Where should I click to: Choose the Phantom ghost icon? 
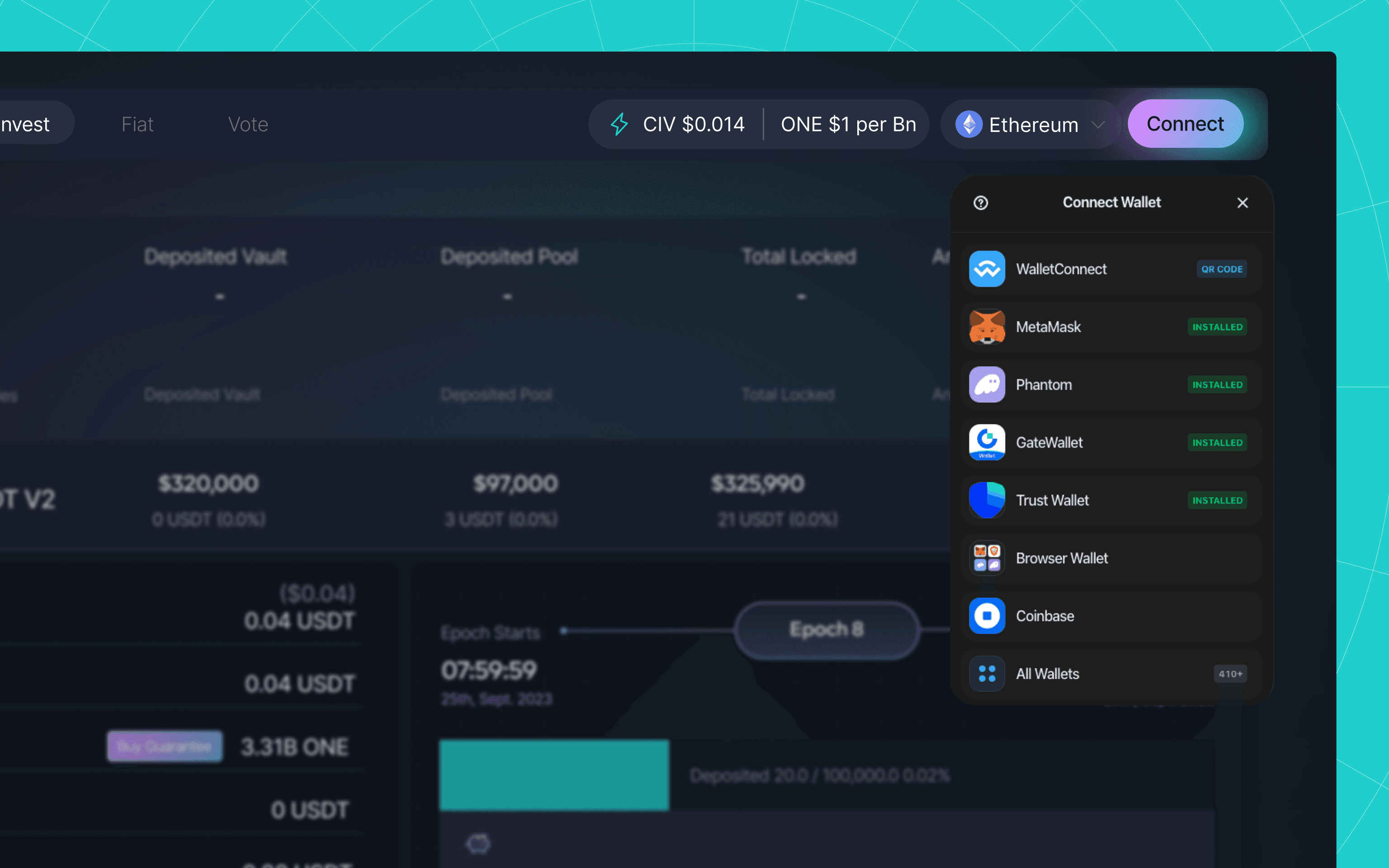[x=987, y=385]
